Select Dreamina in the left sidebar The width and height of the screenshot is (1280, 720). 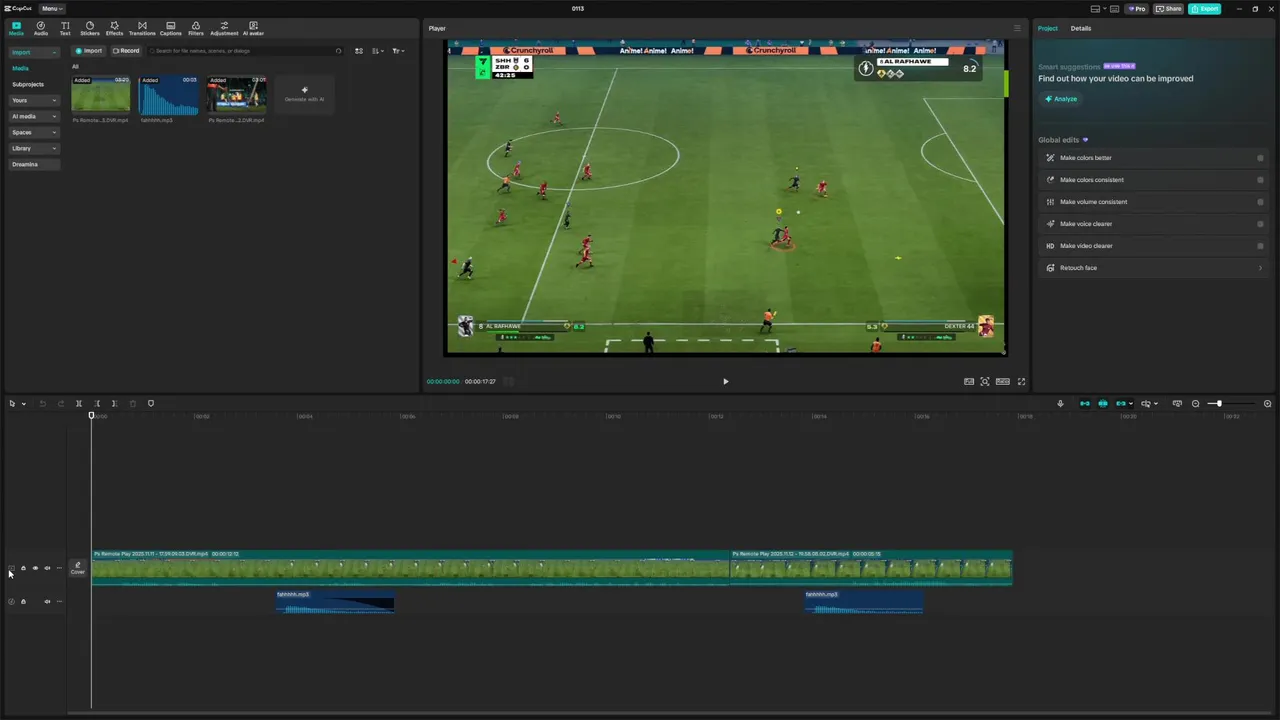[34, 164]
